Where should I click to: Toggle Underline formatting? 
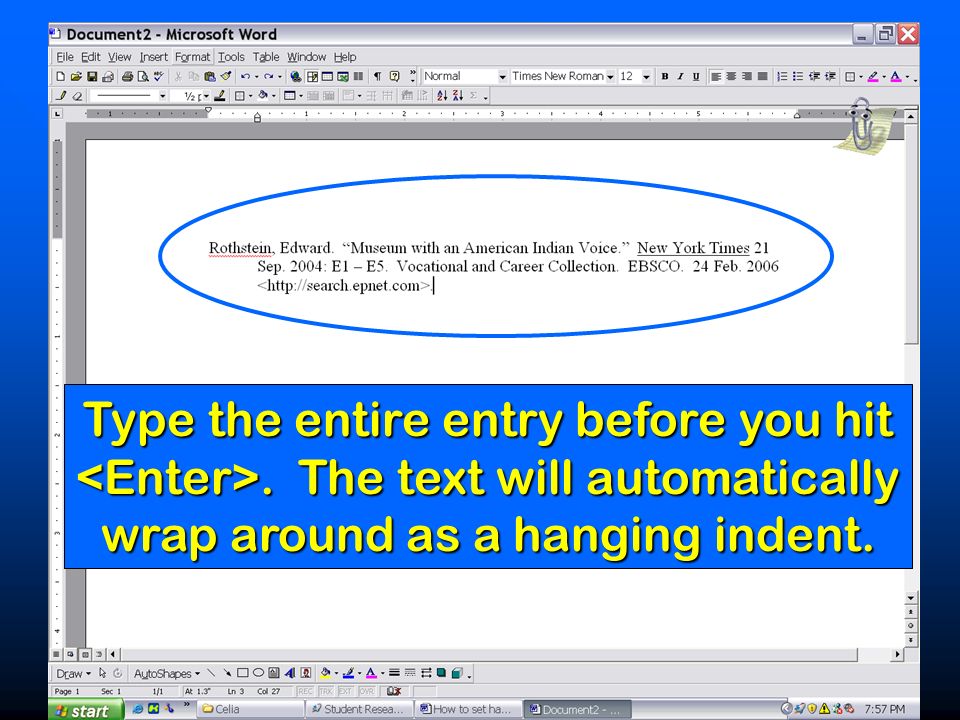(696, 77)
